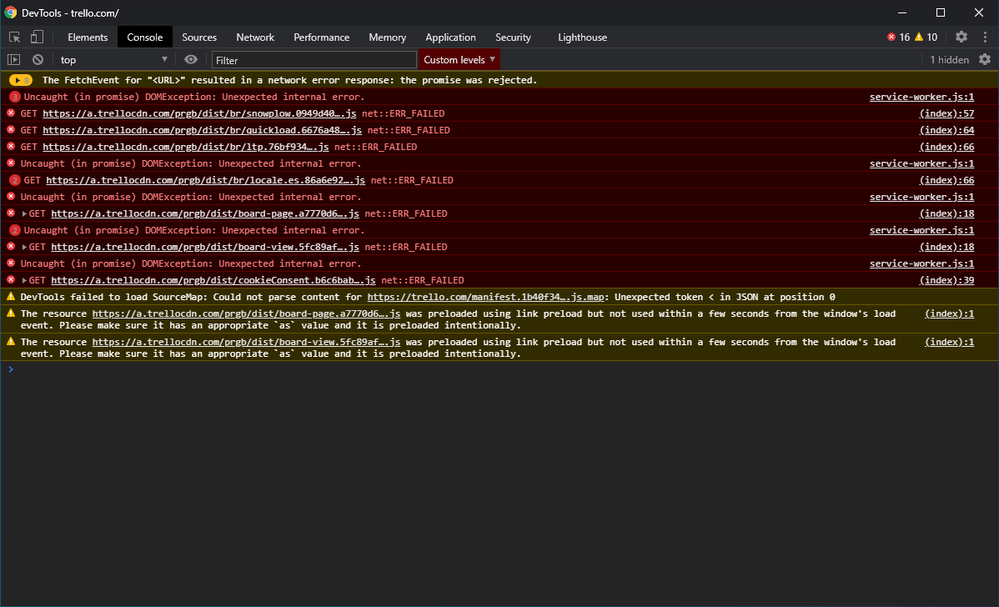This screenshot has width=999, height=607.
Task: Open the manifest.1b40f34 js.map link
Action: (x=485, y=297)
